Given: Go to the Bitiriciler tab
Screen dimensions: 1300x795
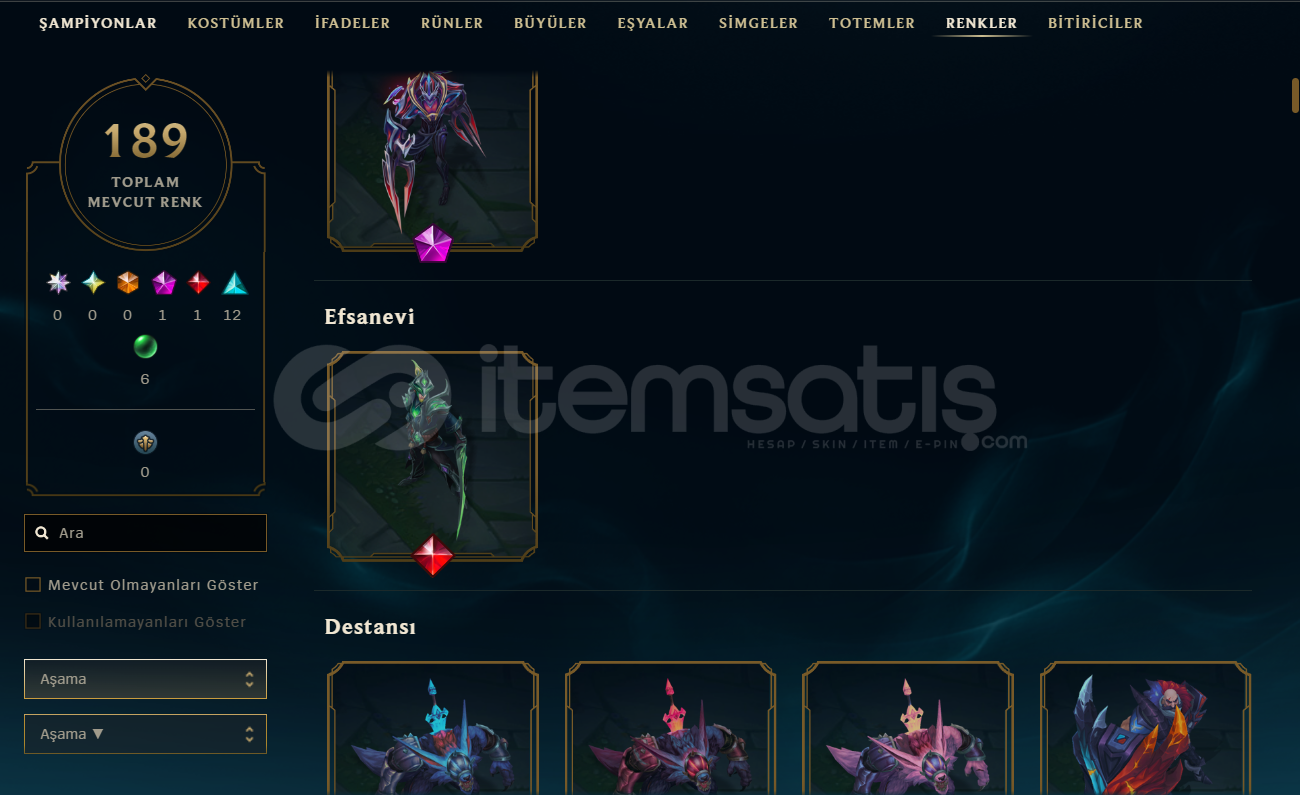Looking at the screenshot, I should pyautogui.click(x=1095, y=23).
